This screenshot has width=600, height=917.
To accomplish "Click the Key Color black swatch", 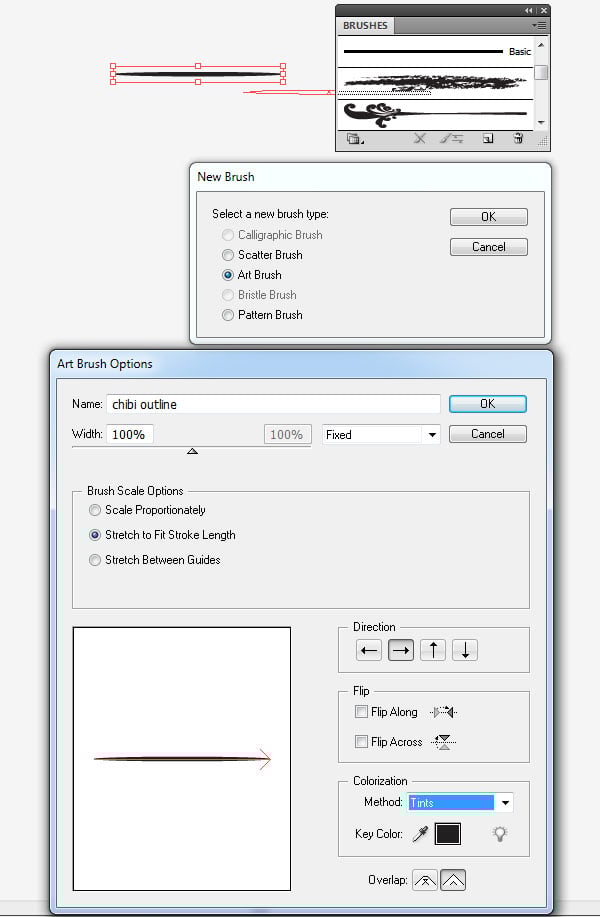I will (x=447, y=834).
